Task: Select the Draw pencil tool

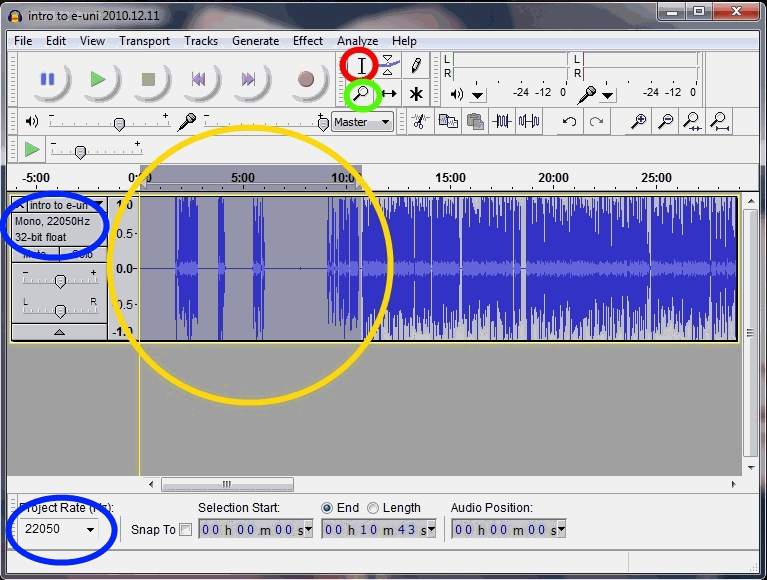Action: [416, 66]
